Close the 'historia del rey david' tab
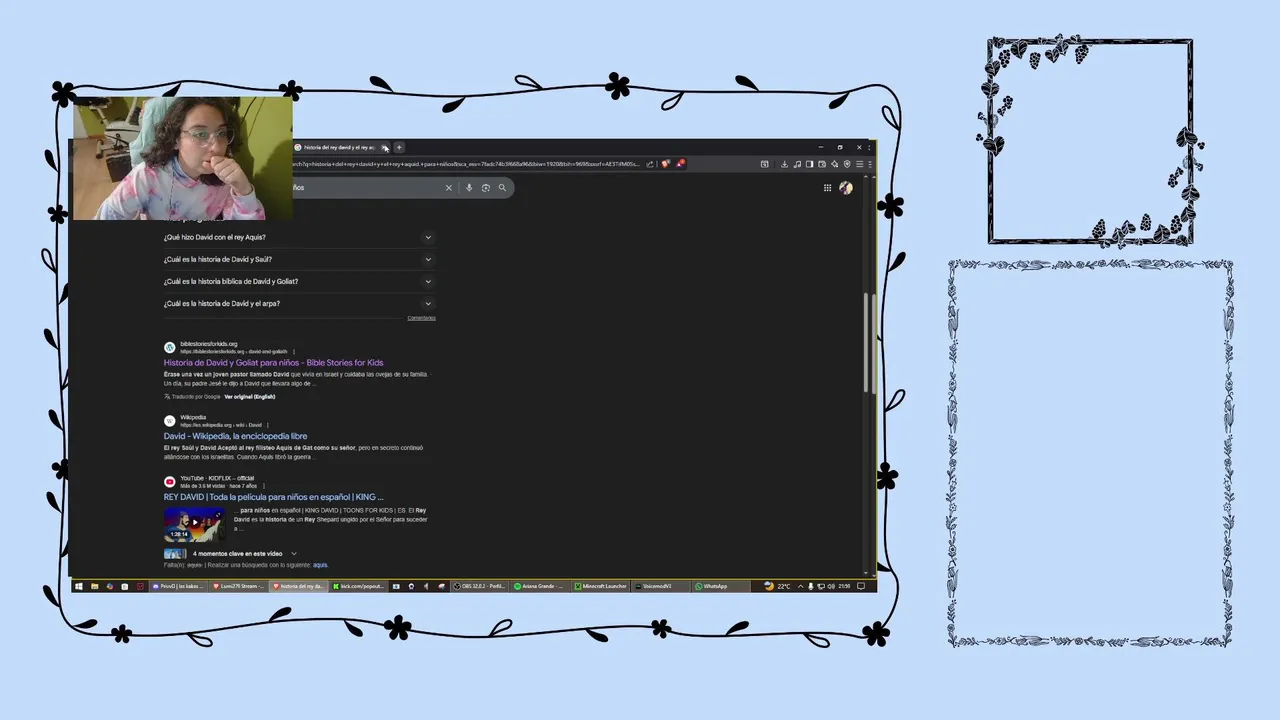1280x720 pixels. click(385, 147)
